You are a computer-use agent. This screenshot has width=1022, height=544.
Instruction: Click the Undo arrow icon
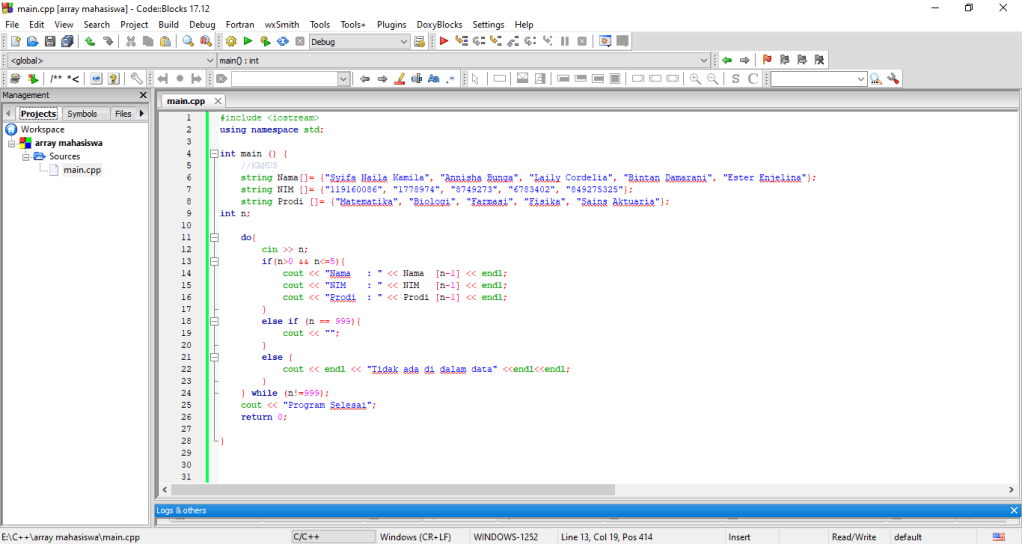[90, 41]
